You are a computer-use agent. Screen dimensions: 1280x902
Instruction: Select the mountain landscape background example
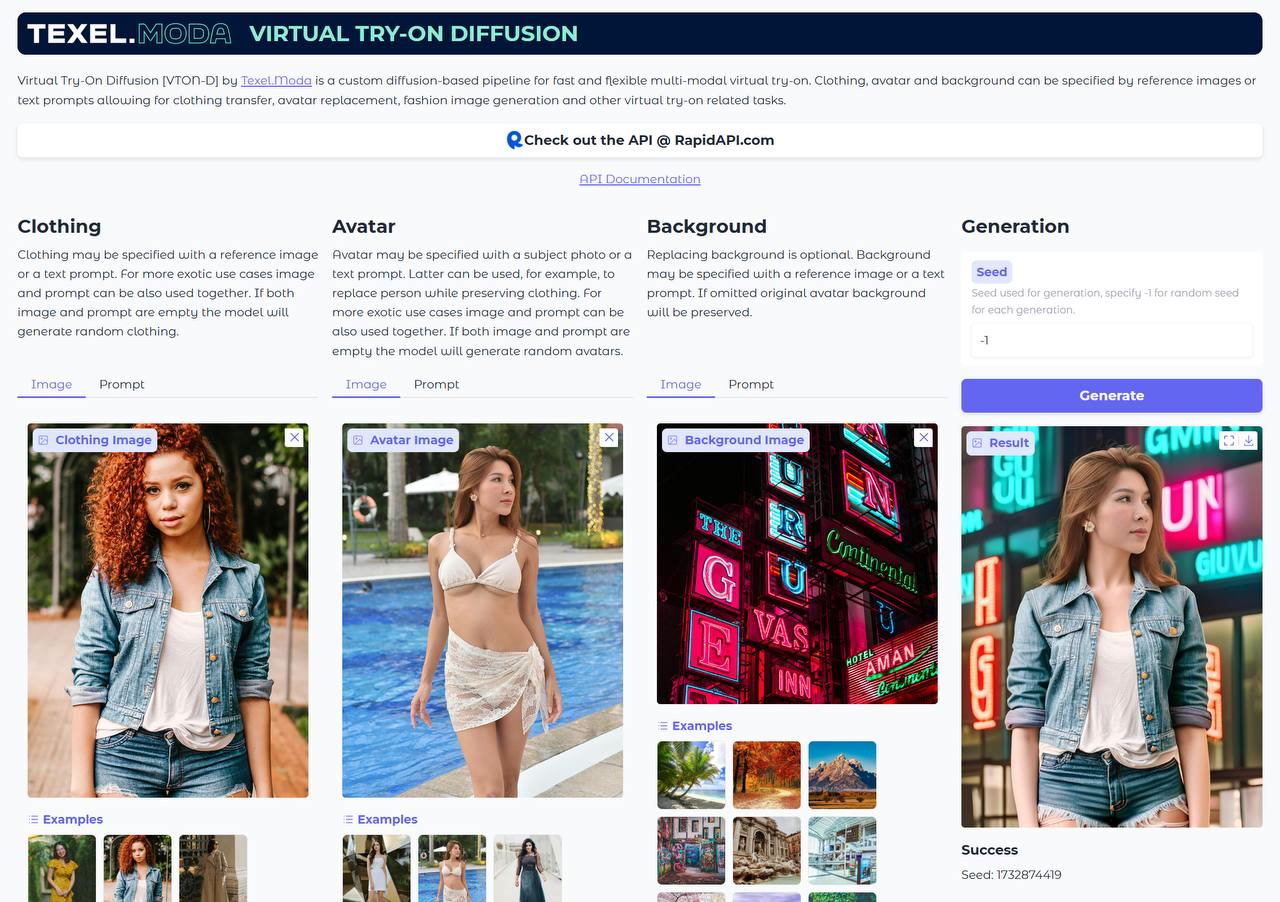tap(842, 775)
